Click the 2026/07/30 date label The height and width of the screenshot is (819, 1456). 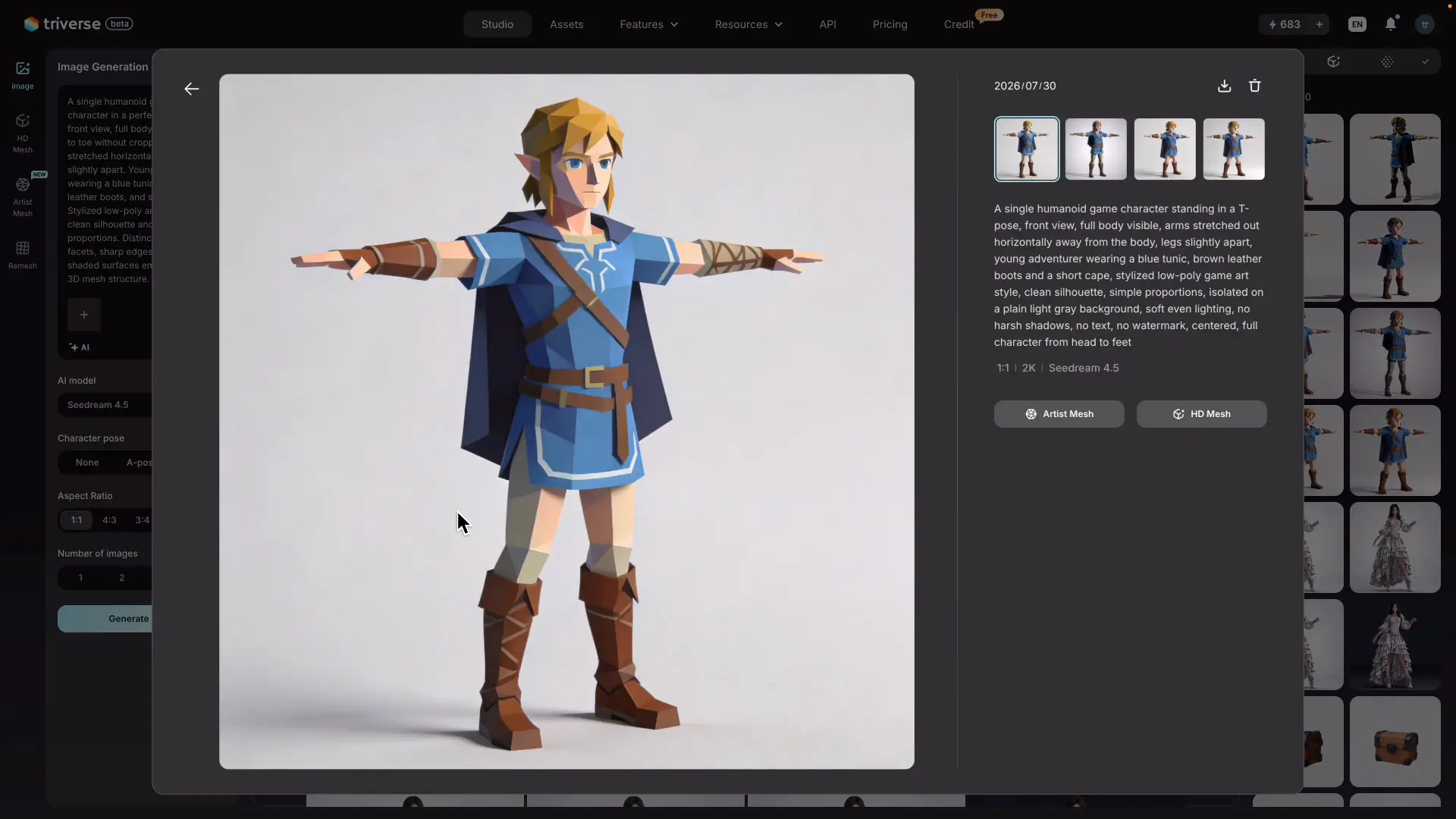(x=1025, y=86)
